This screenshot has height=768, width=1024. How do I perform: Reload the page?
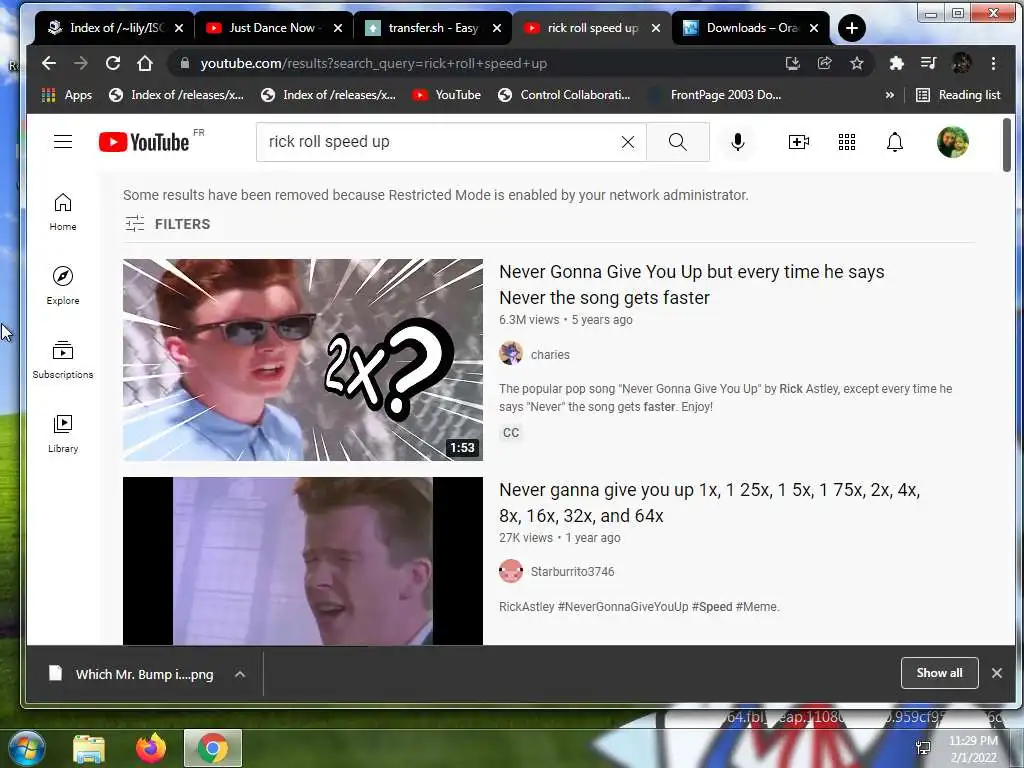click(x=113, y=63)
